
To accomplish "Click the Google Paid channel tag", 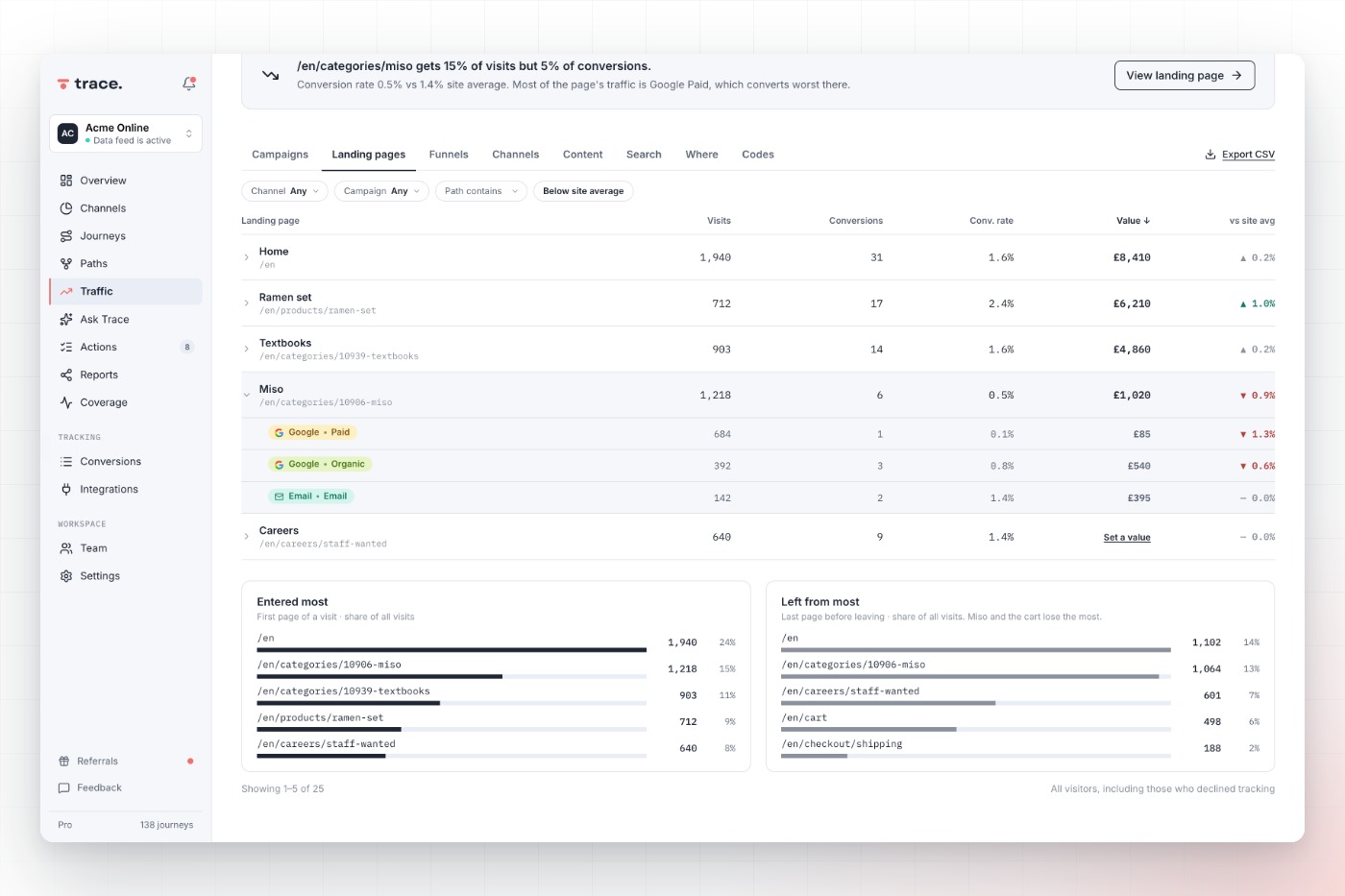I will (312, 432).
